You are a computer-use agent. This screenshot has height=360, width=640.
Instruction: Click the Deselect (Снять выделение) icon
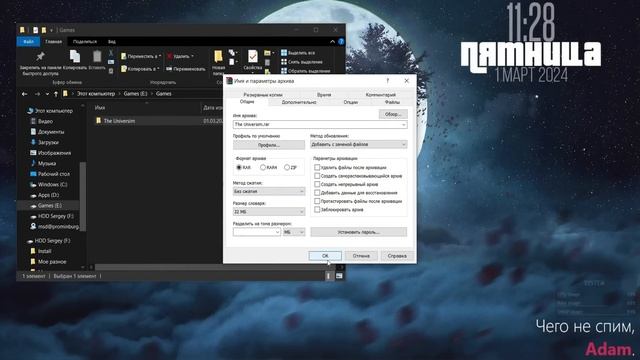(284, 62)
